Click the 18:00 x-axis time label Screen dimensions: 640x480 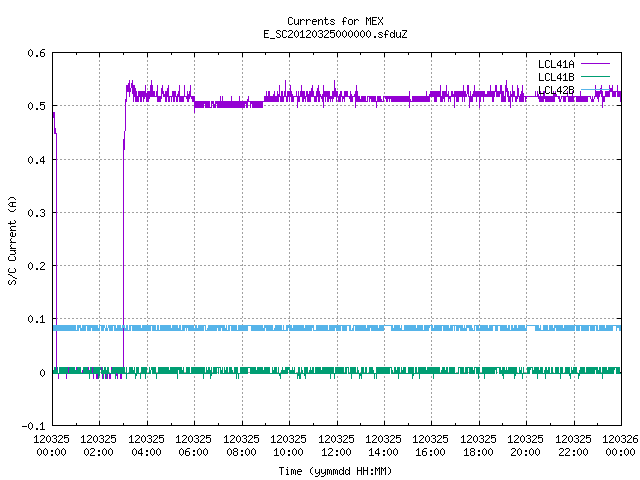tap(478, 452)
